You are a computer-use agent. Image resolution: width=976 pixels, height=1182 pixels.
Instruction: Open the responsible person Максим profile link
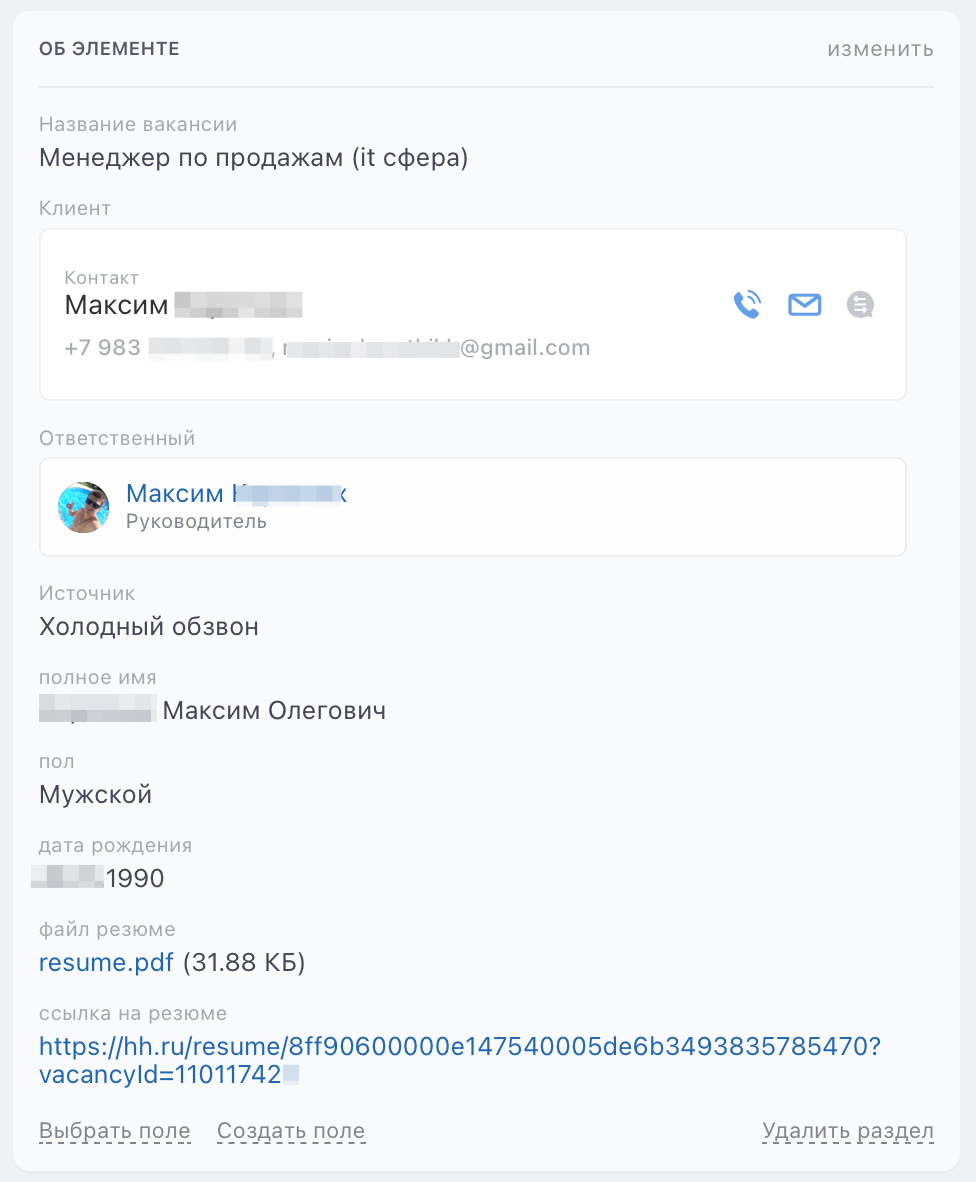tap(236, 493)
